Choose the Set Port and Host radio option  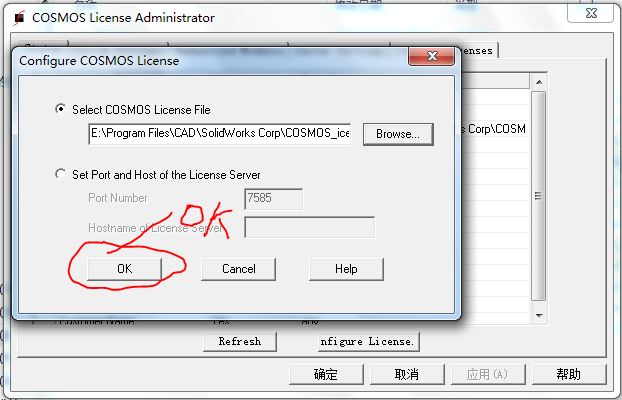point(60,174)
